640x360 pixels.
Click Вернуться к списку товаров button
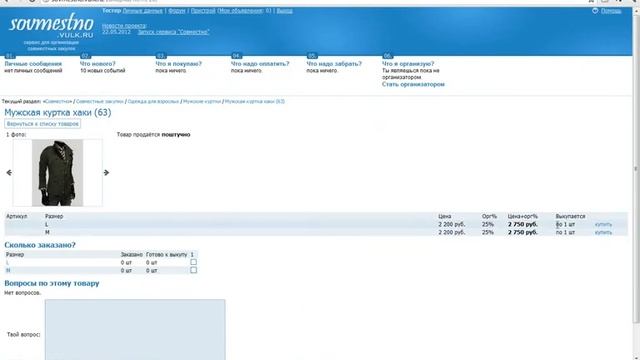(42, 124)
